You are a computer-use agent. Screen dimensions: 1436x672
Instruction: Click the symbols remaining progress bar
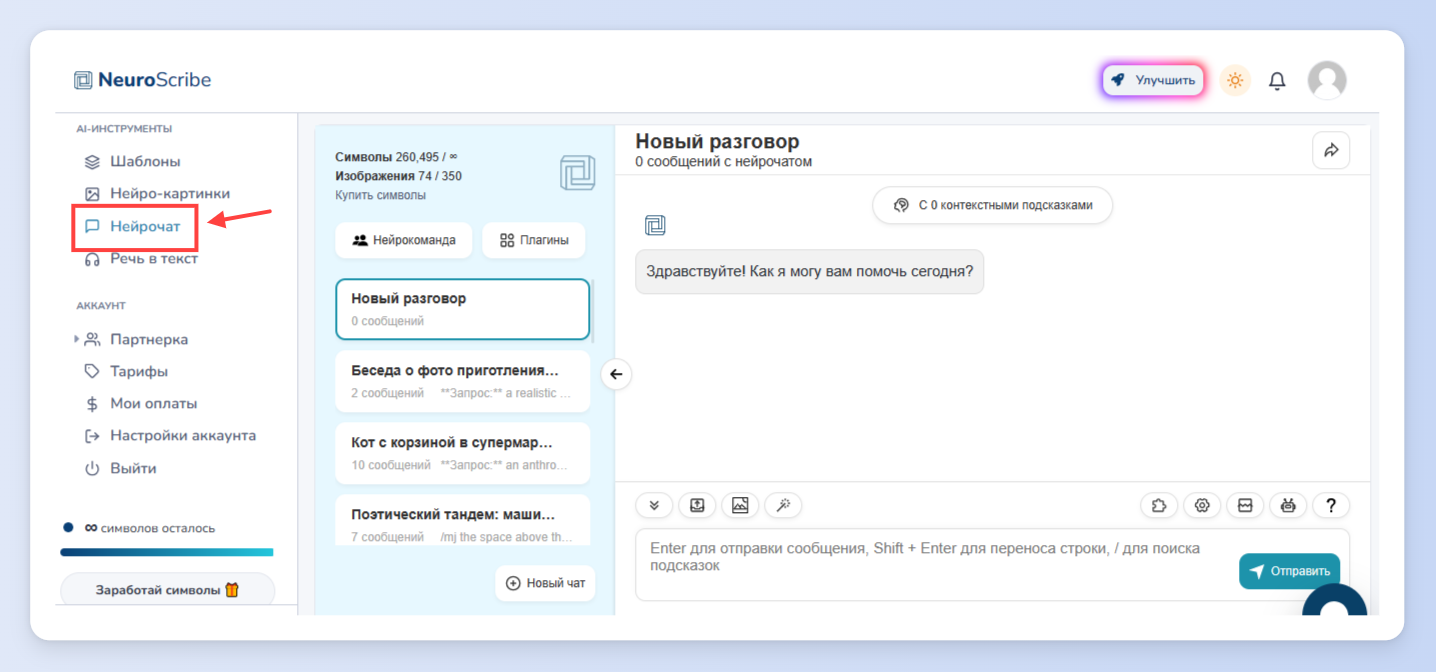pos(166,552)
